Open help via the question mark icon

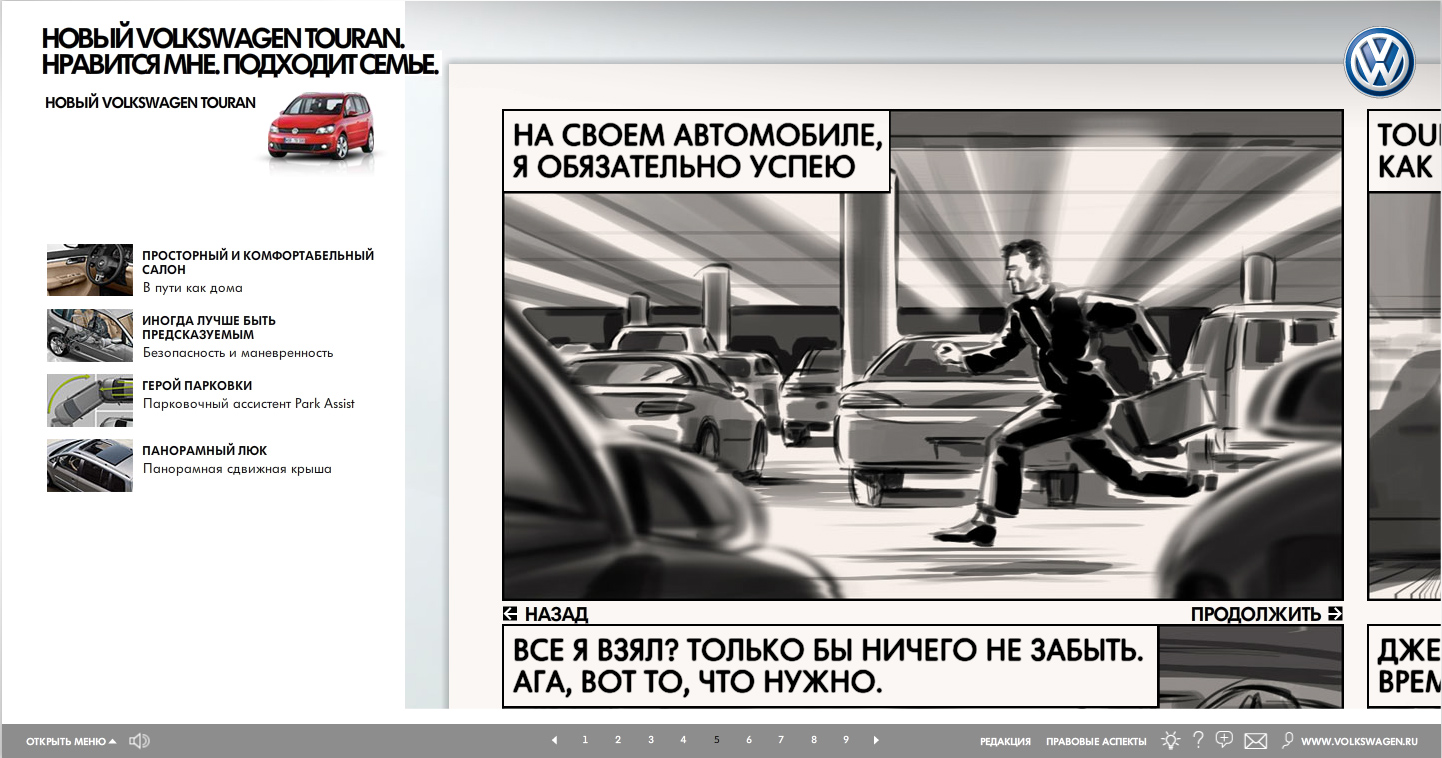coord(1198,741)
